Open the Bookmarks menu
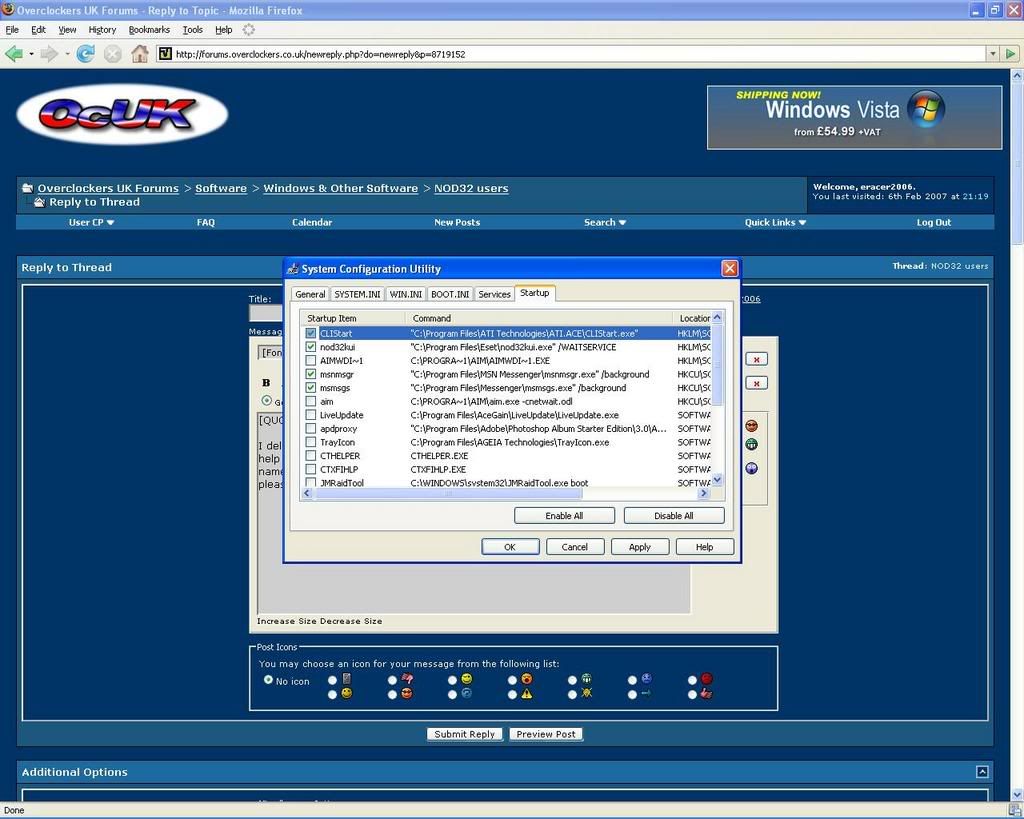1024x819 pixels. coord(149,29)
